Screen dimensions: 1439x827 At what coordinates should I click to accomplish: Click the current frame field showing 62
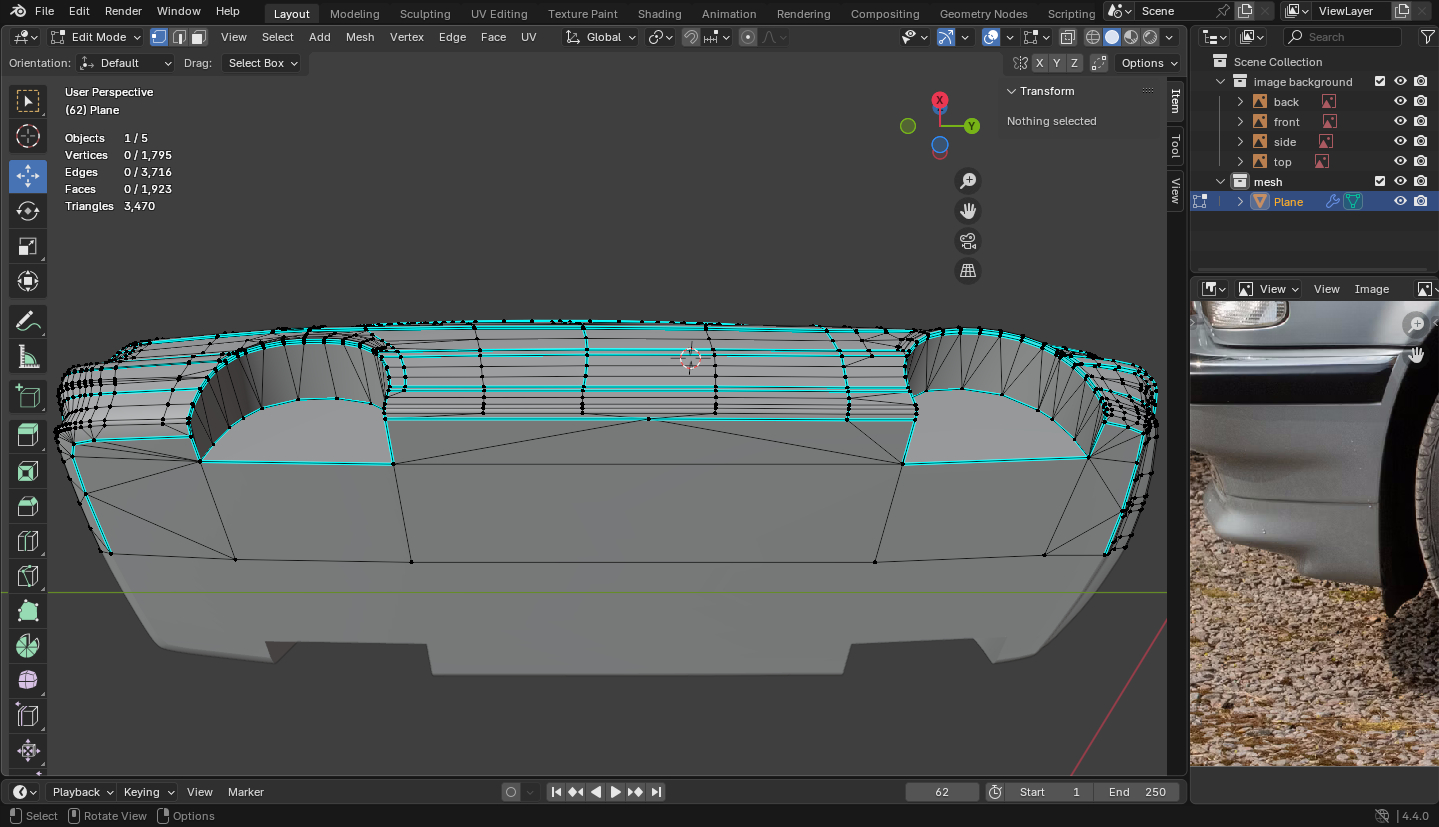942,792
